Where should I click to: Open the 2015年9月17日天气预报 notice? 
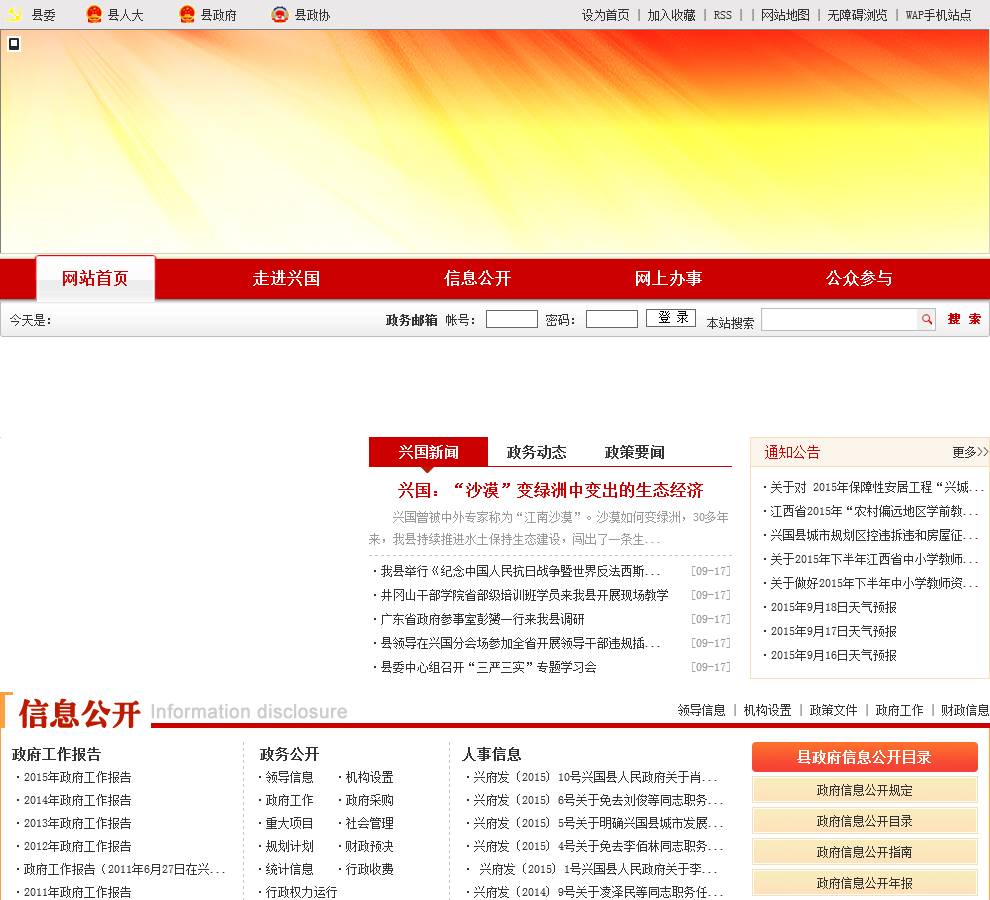(x=833, y=632)
